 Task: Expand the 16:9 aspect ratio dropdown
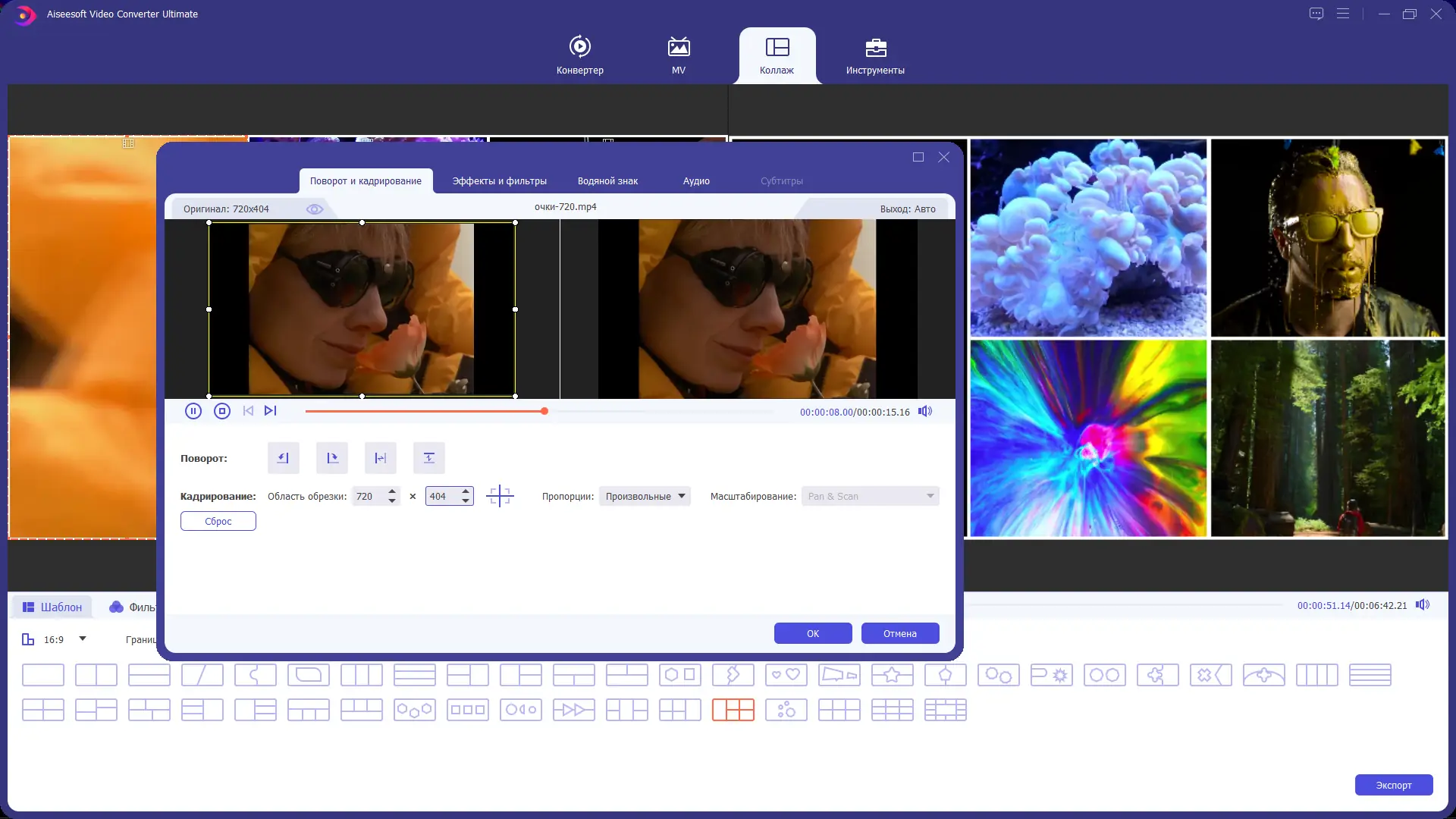[83, 639]
